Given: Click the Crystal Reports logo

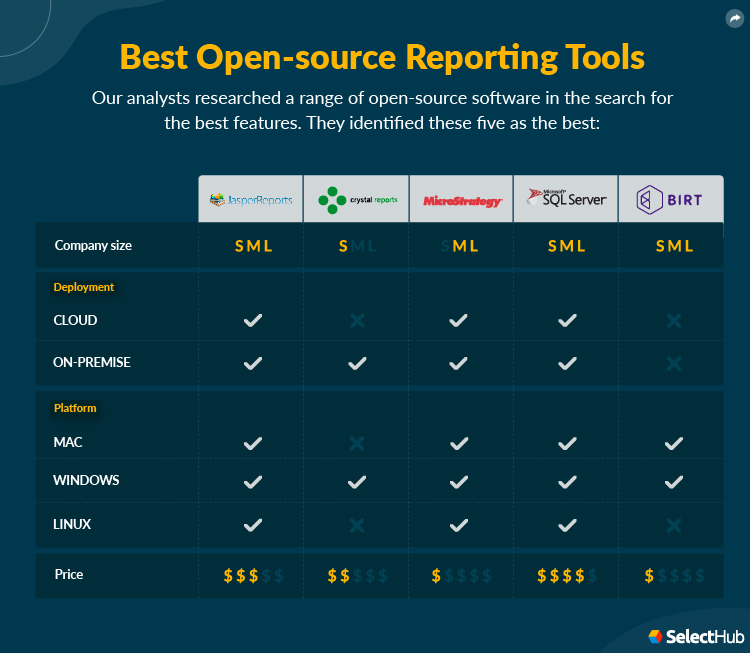Looking at the screenshot, I should coord(357,200).
